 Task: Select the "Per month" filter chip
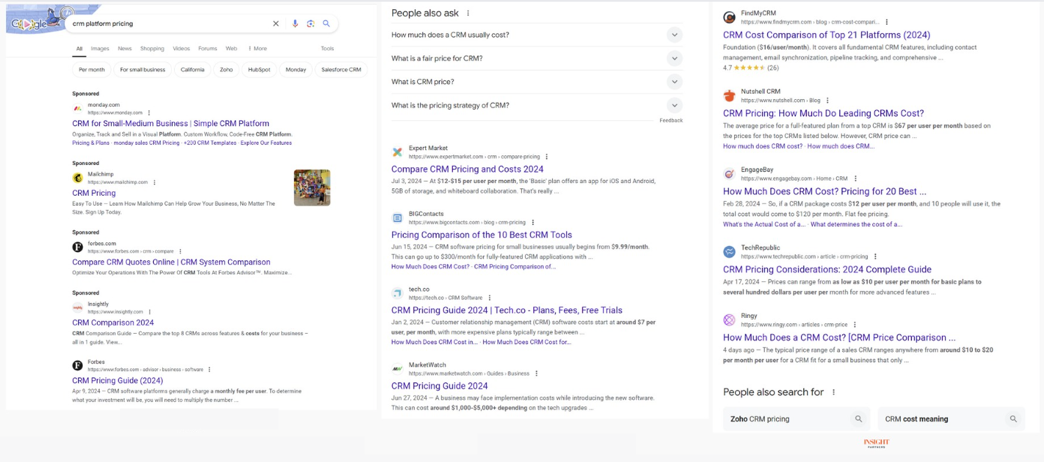pyautogui.click(x=91, y=70)
